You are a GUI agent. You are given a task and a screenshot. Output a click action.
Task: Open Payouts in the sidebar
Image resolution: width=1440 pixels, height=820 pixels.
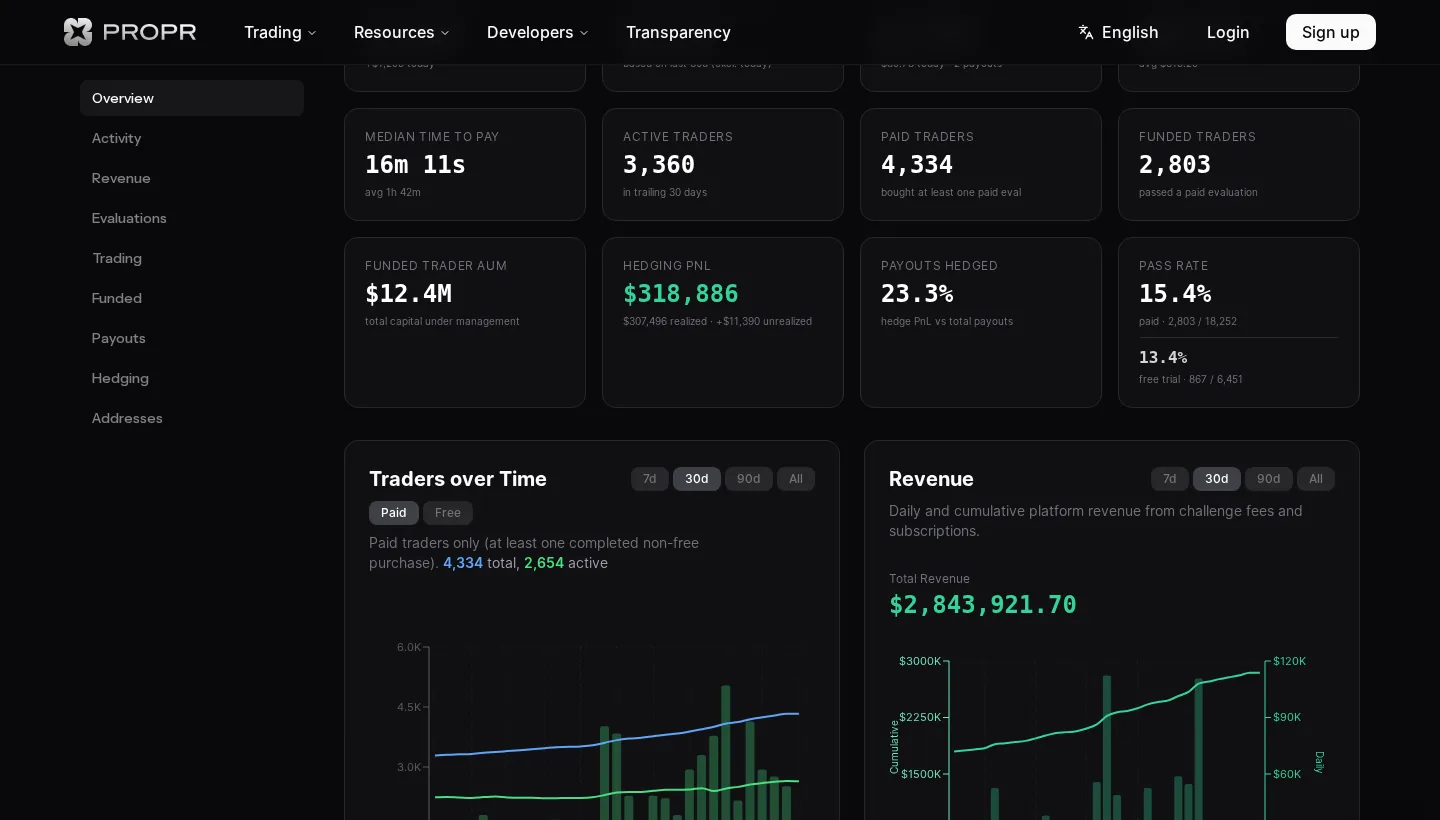(192, 338)
